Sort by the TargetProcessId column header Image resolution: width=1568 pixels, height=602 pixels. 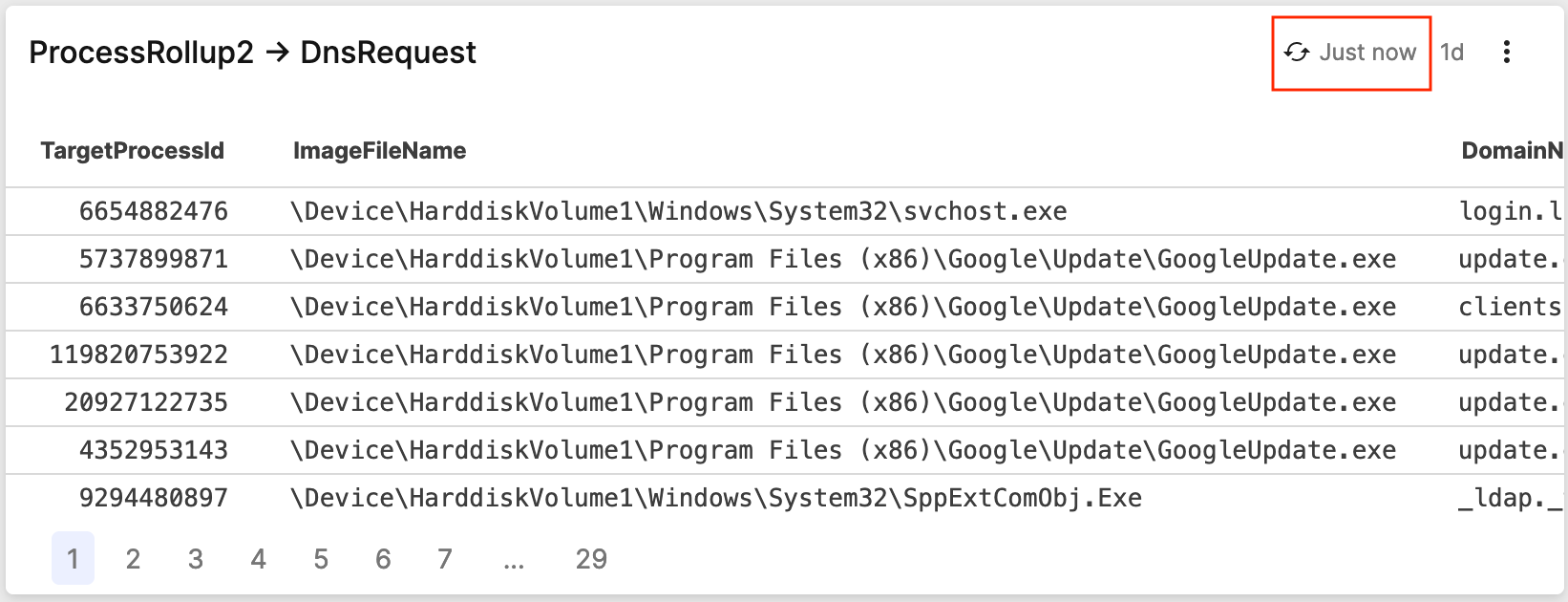point(132,150)
